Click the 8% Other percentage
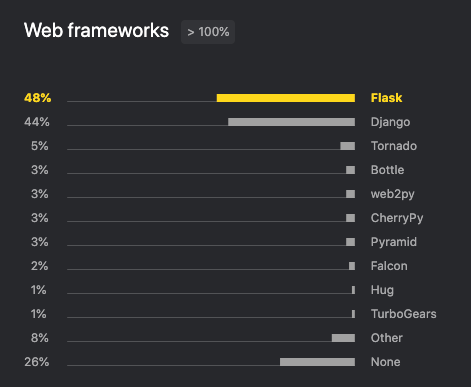Viewport: 471px width, 387px height. (x=40, y=338)
